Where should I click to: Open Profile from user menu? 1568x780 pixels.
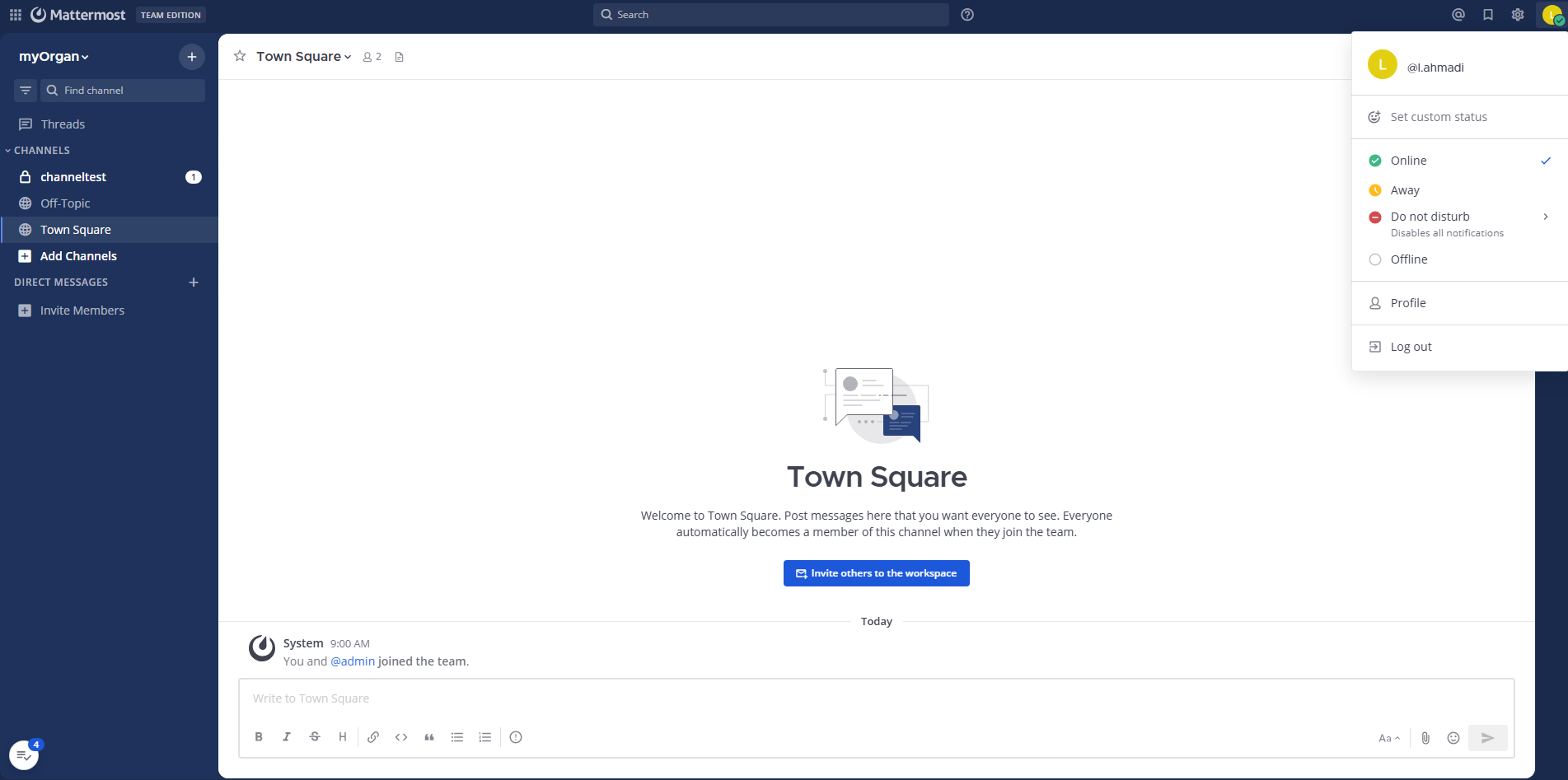tap(1460, 303)
